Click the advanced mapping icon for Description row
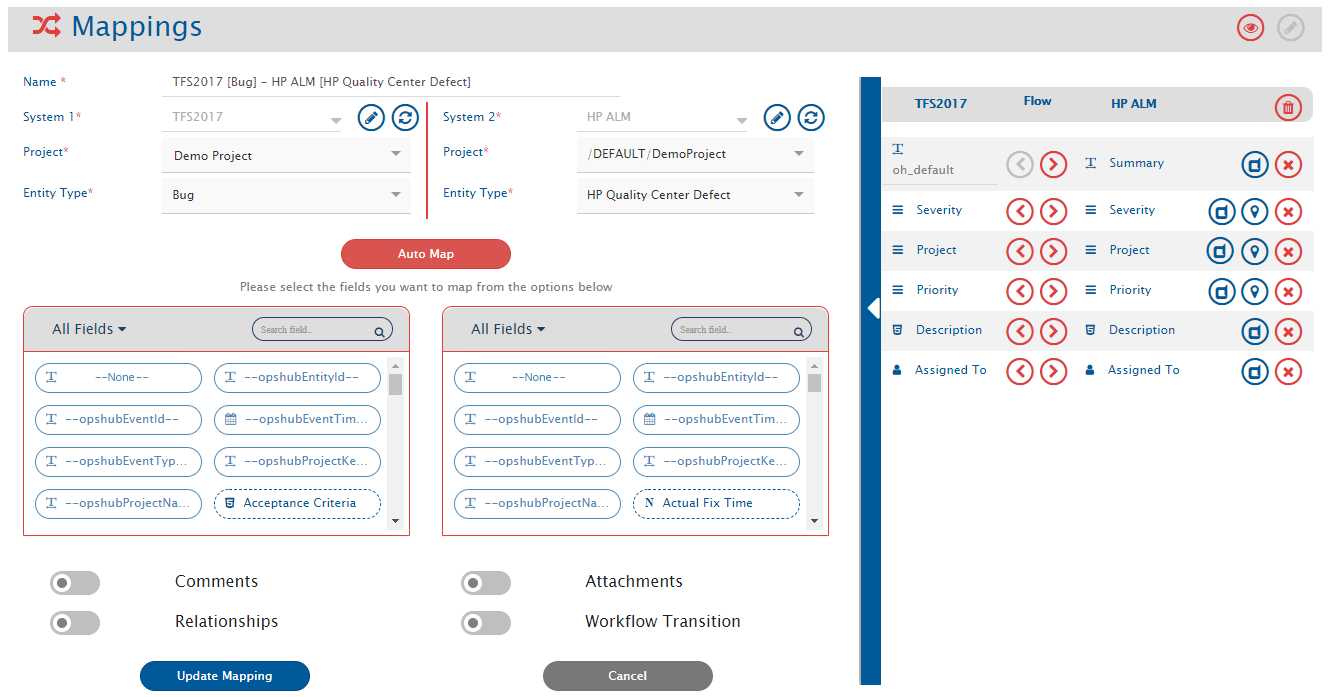 [1255, 332]
